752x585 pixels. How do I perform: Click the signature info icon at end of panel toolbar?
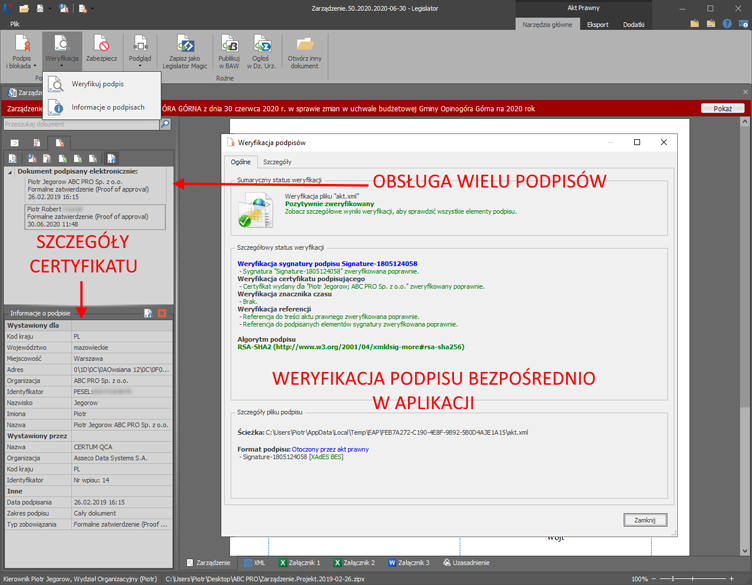click(x=111, y=158)
